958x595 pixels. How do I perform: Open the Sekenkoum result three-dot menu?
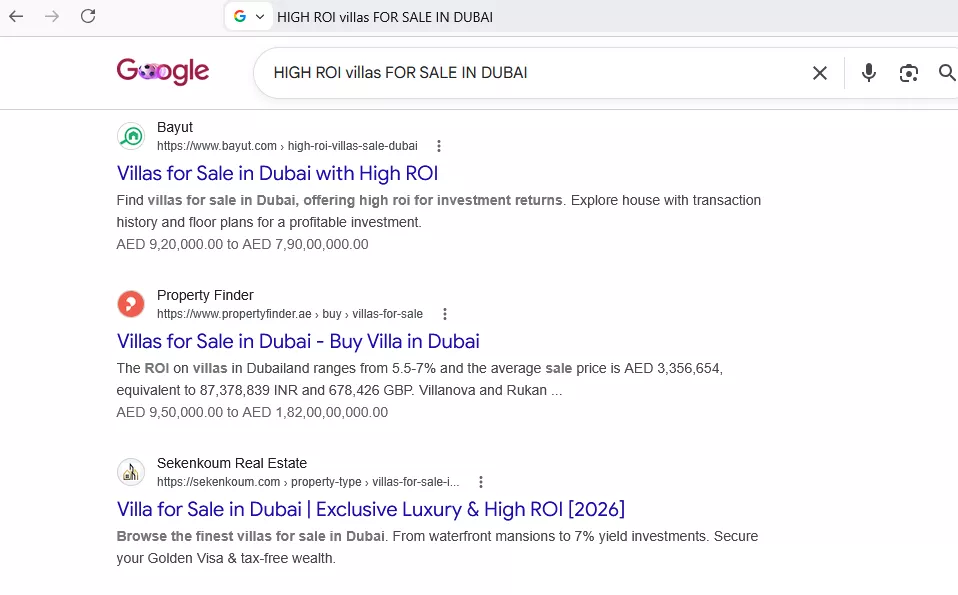[x=481, y=482]
